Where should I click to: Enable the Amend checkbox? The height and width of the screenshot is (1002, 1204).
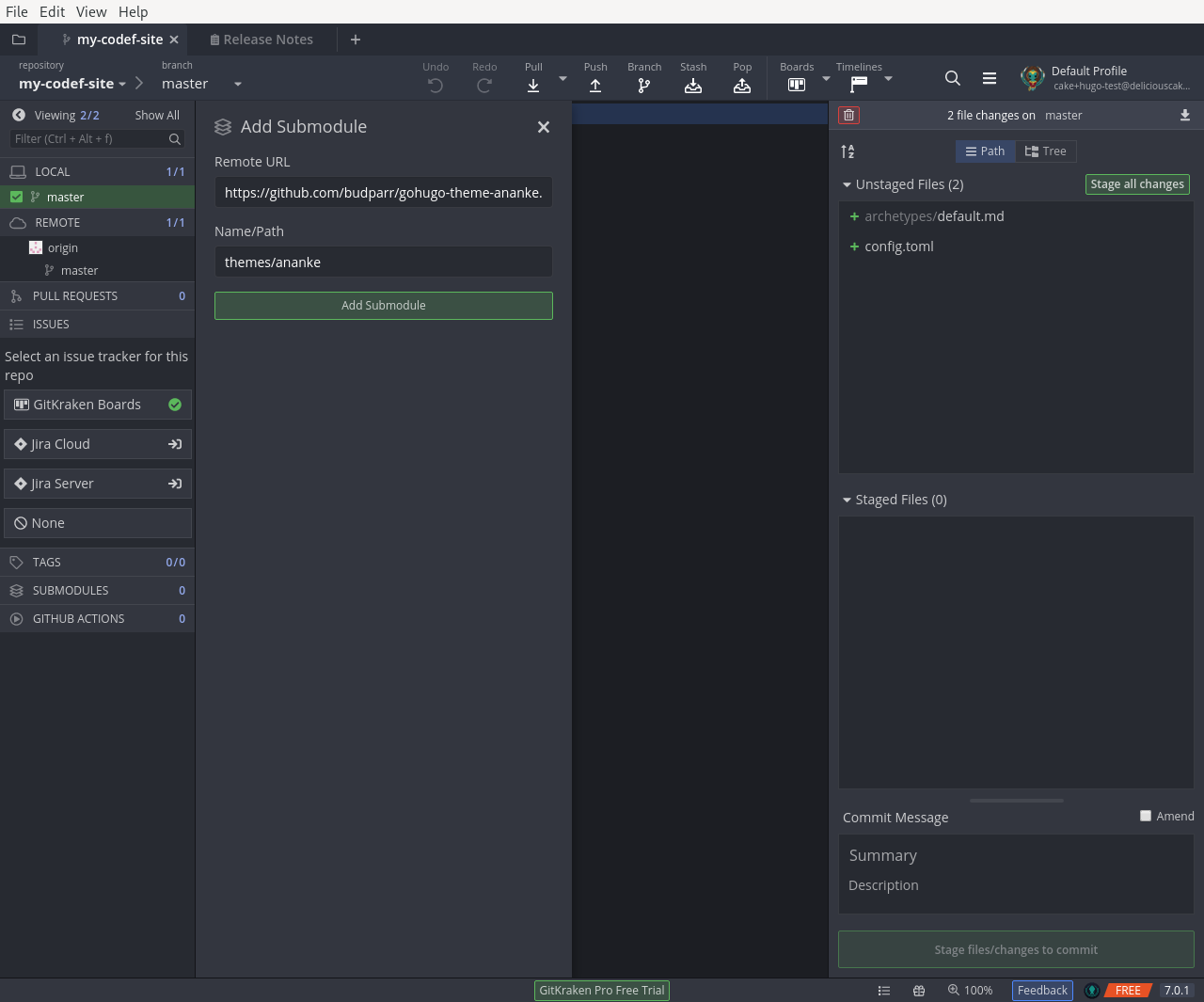pos(1146,816)
